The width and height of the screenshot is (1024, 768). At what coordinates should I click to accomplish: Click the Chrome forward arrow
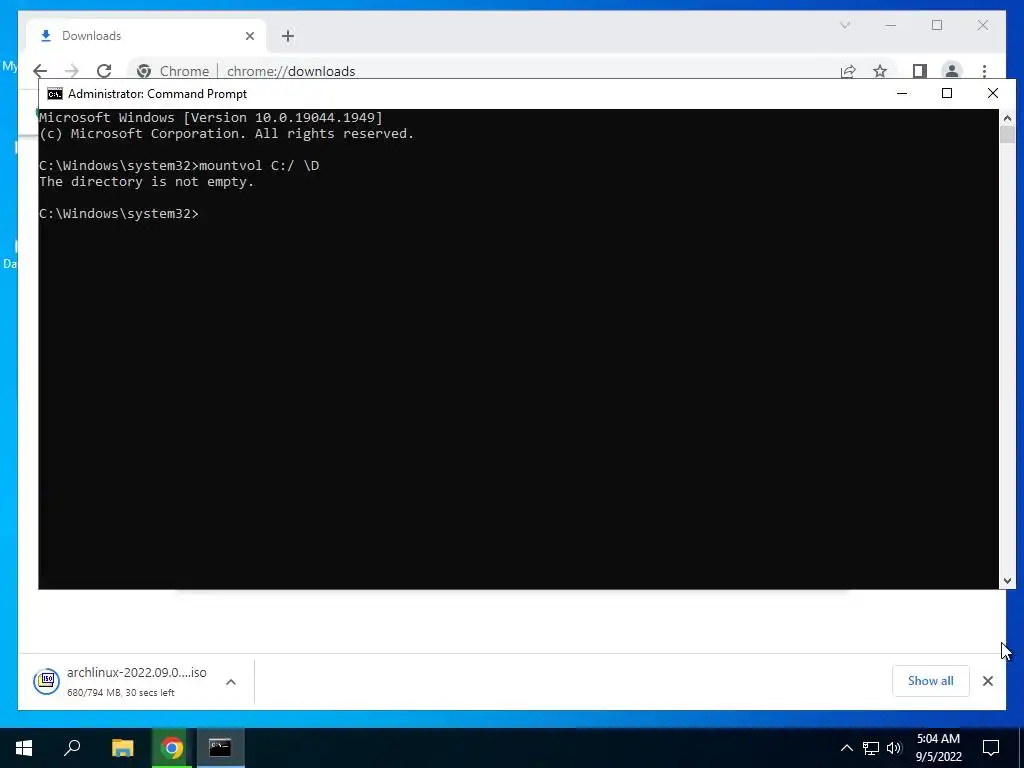click(x=72, y=71)
